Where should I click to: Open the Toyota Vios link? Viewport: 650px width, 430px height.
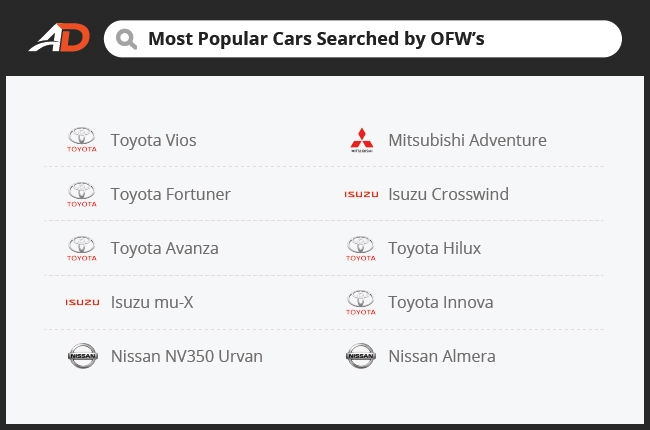(x=153, y=140)
